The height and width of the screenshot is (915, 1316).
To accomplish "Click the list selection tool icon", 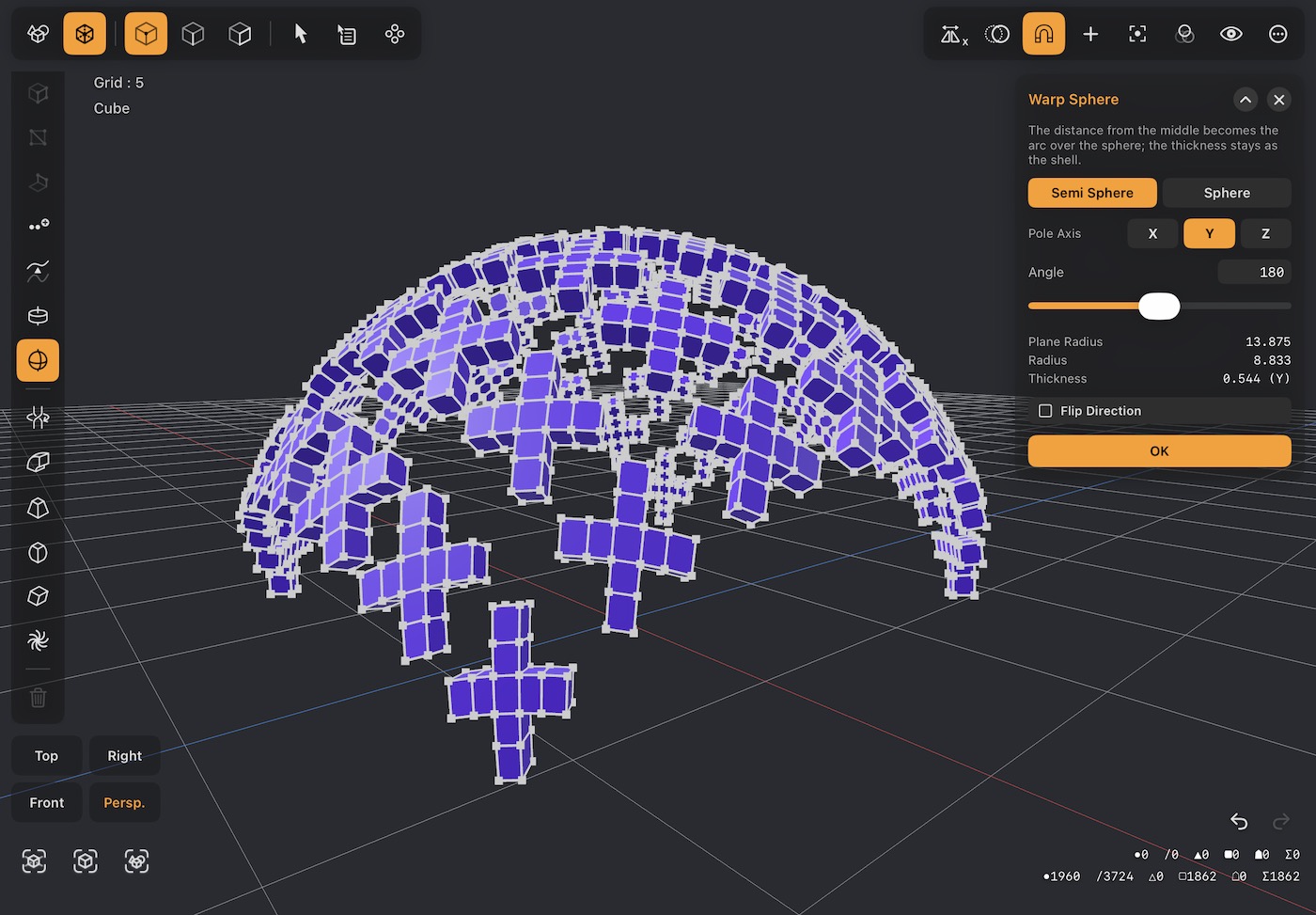I will pos(347,34).
